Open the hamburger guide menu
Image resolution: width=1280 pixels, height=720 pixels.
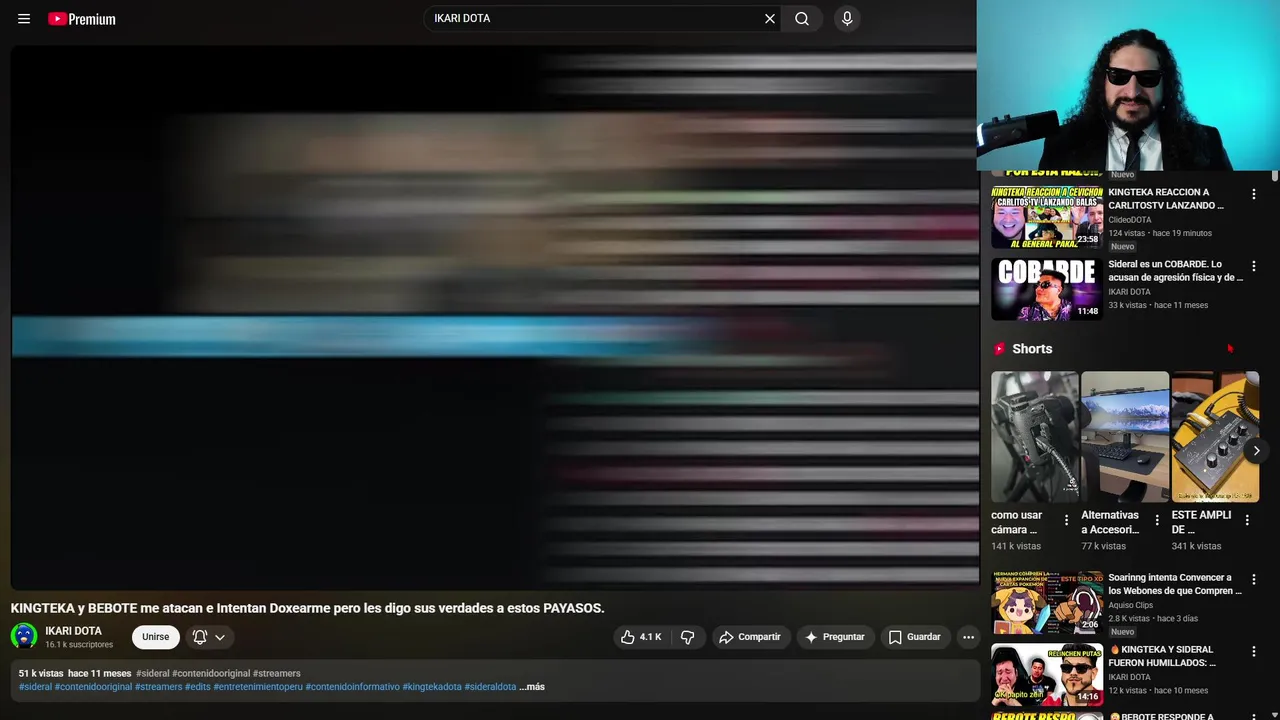(x=24, y=18)
